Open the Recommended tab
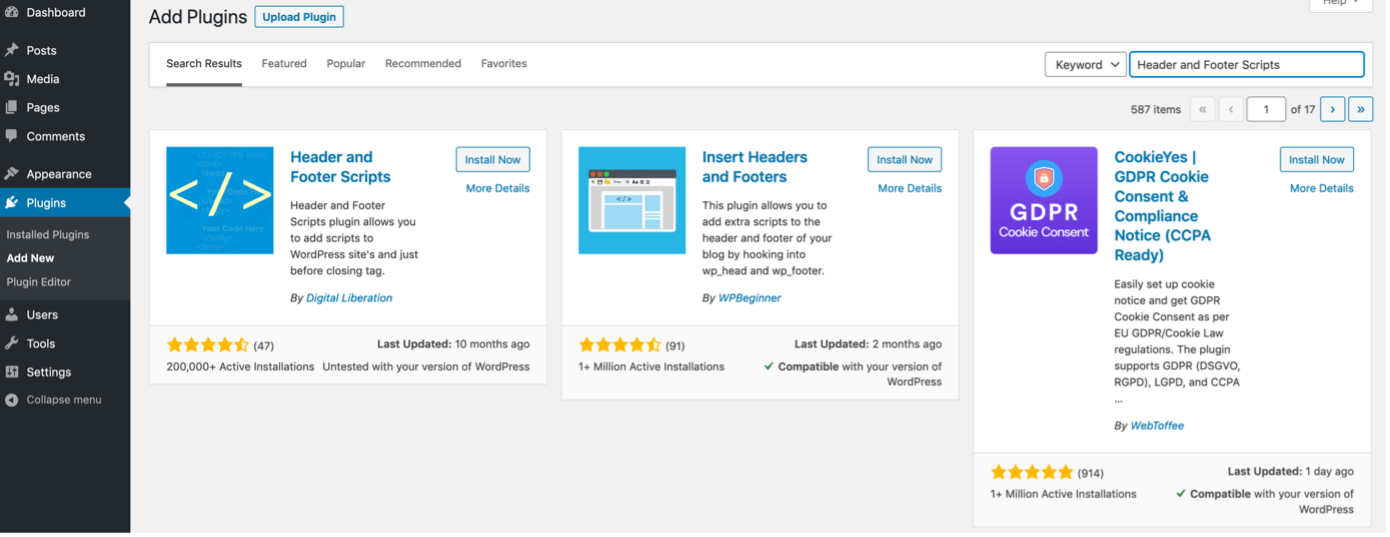1390x537 pixels. tap(423, 64)
